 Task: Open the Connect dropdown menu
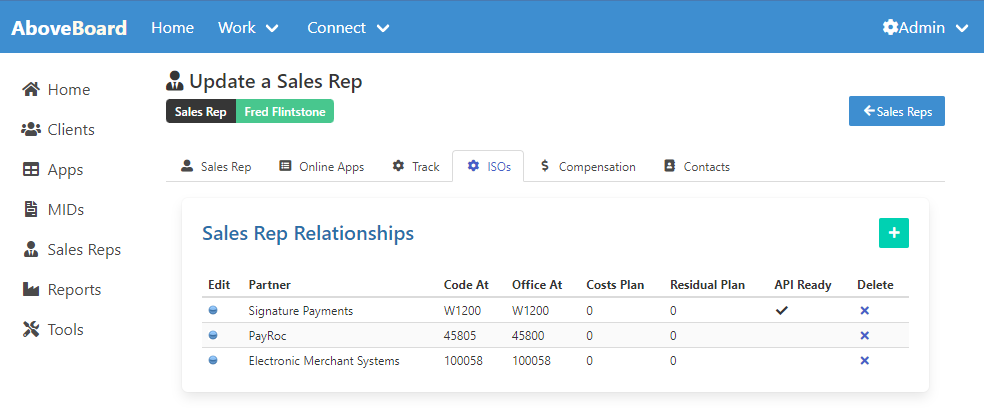[348, 27]
